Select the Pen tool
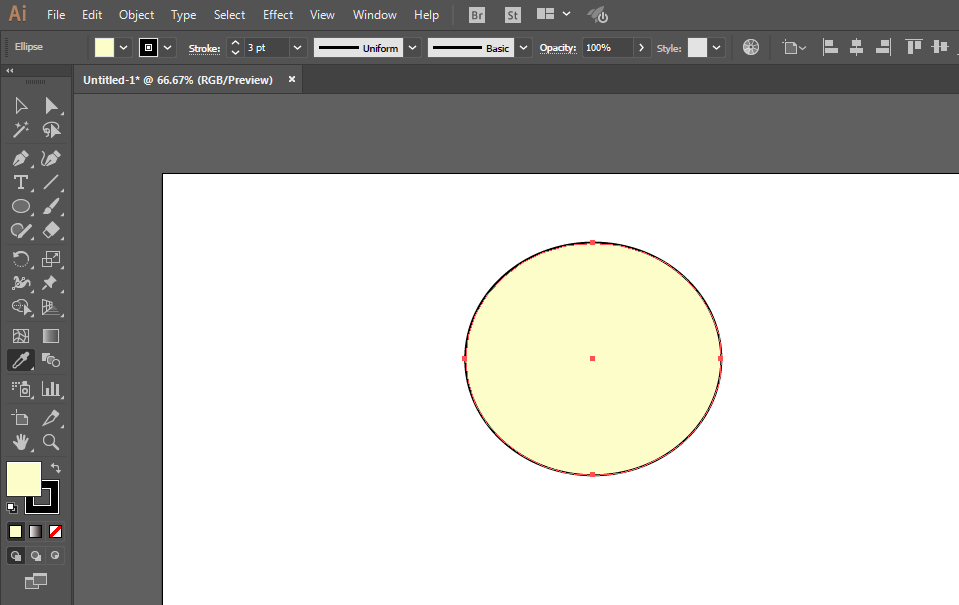Screen dimensions: 959x605 point(21,158)
